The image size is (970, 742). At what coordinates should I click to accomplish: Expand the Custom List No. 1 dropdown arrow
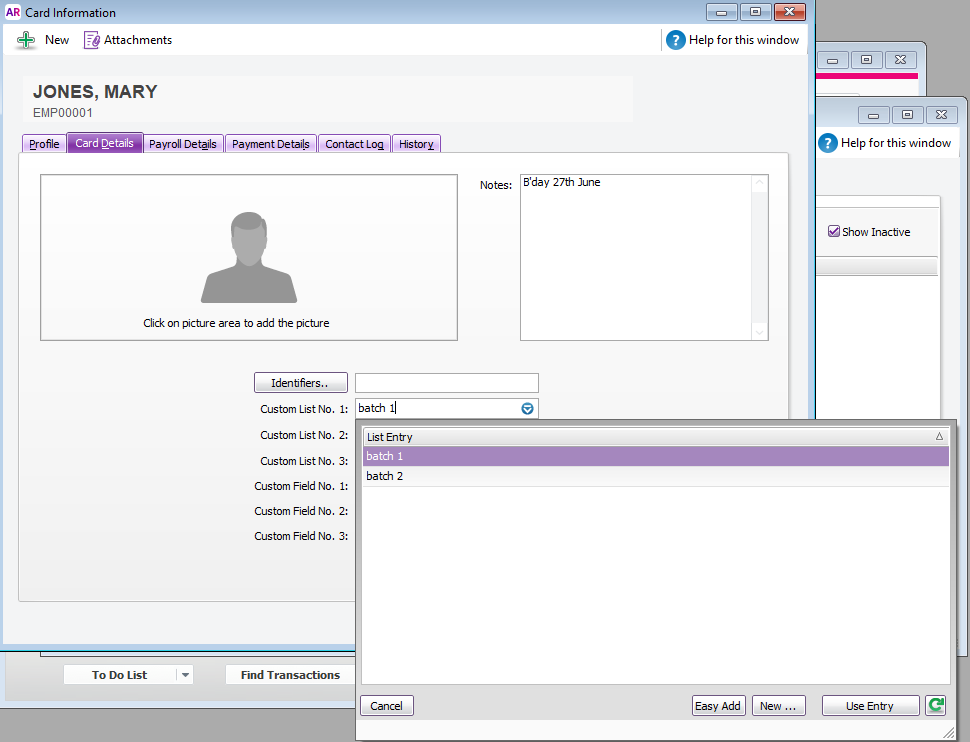[x=527, y=408]
